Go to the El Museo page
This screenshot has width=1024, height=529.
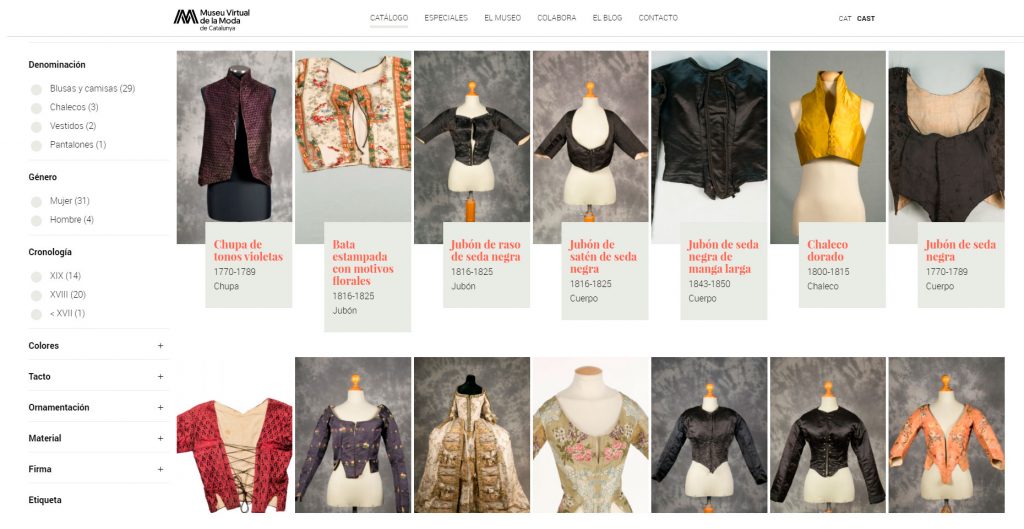click(x=502, y=18)
